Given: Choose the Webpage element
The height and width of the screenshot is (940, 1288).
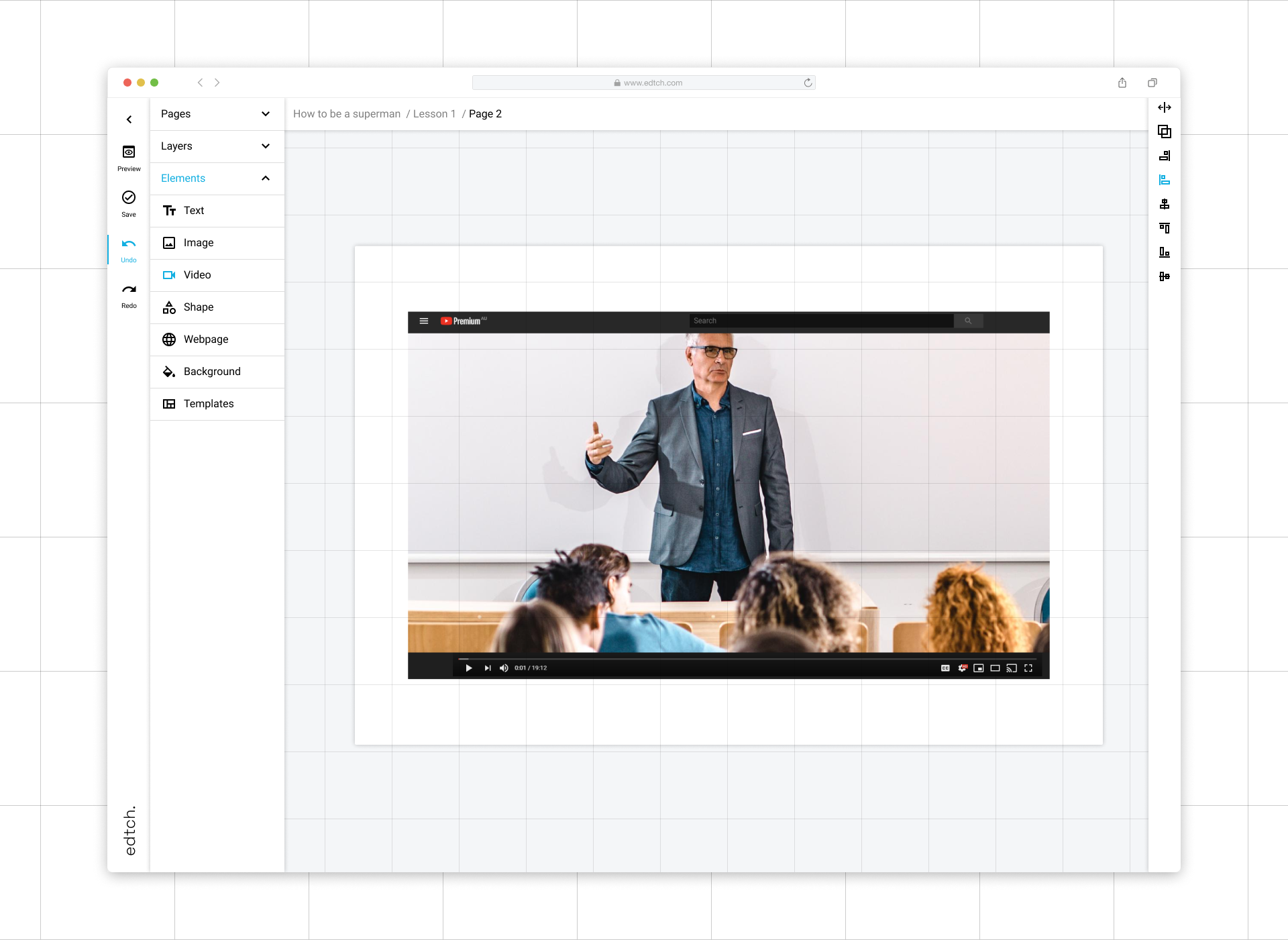Looking at the screenshot, I should coord(205,340).
